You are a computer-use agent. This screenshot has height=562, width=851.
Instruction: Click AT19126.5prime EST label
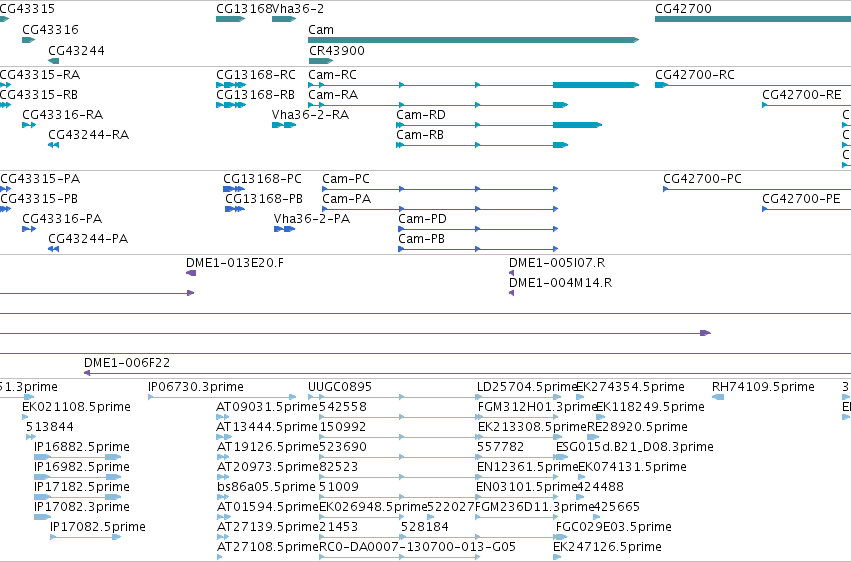click(267, 447)
